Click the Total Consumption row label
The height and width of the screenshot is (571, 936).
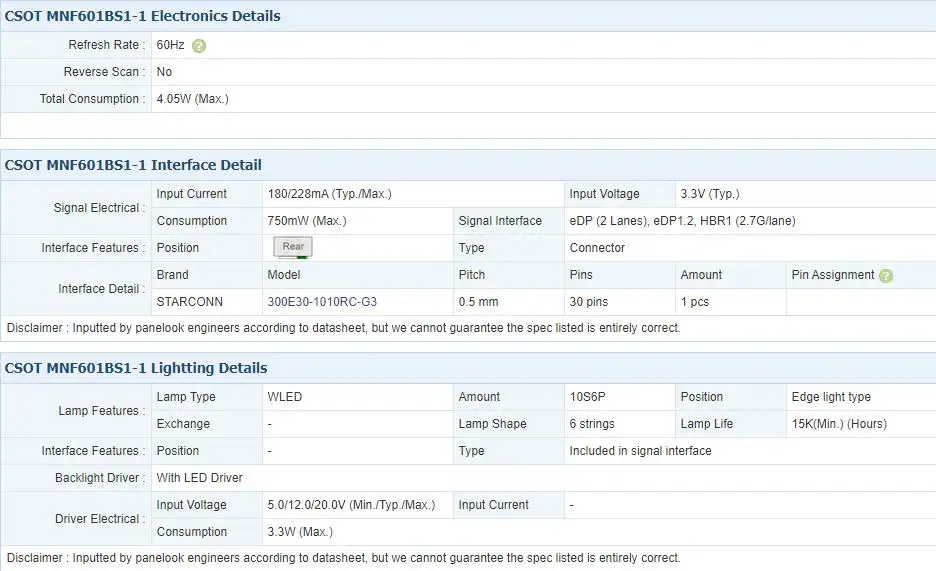(x=93, y=99)
